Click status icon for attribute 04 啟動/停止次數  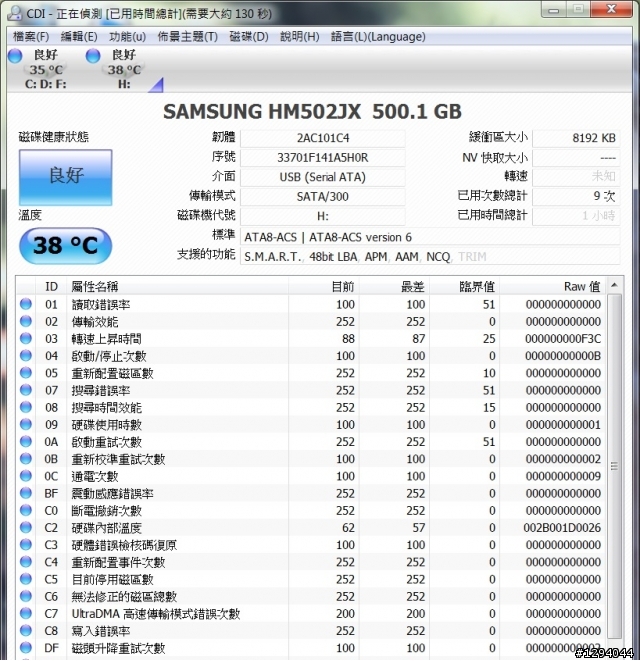[26, 356]
